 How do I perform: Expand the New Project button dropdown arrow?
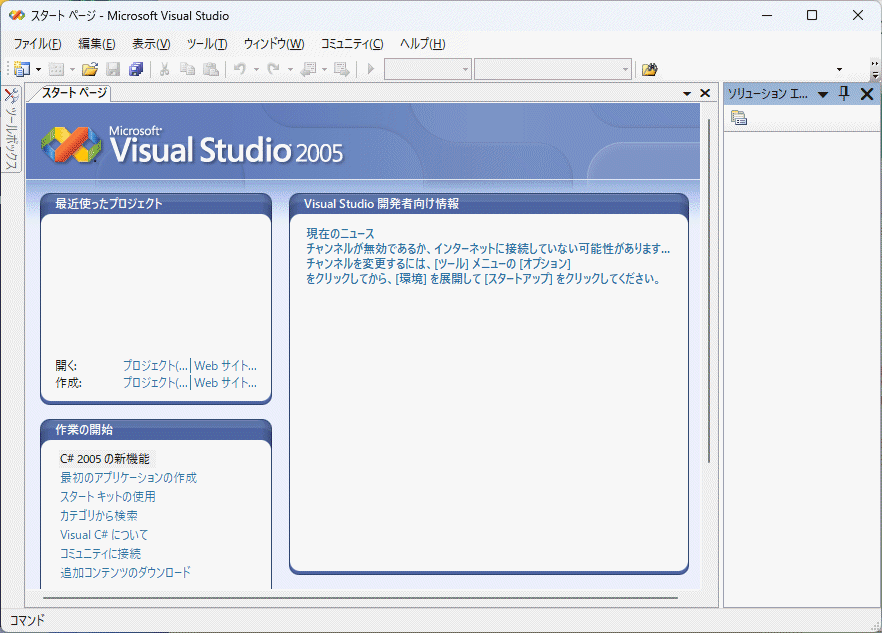click(38, 69)
